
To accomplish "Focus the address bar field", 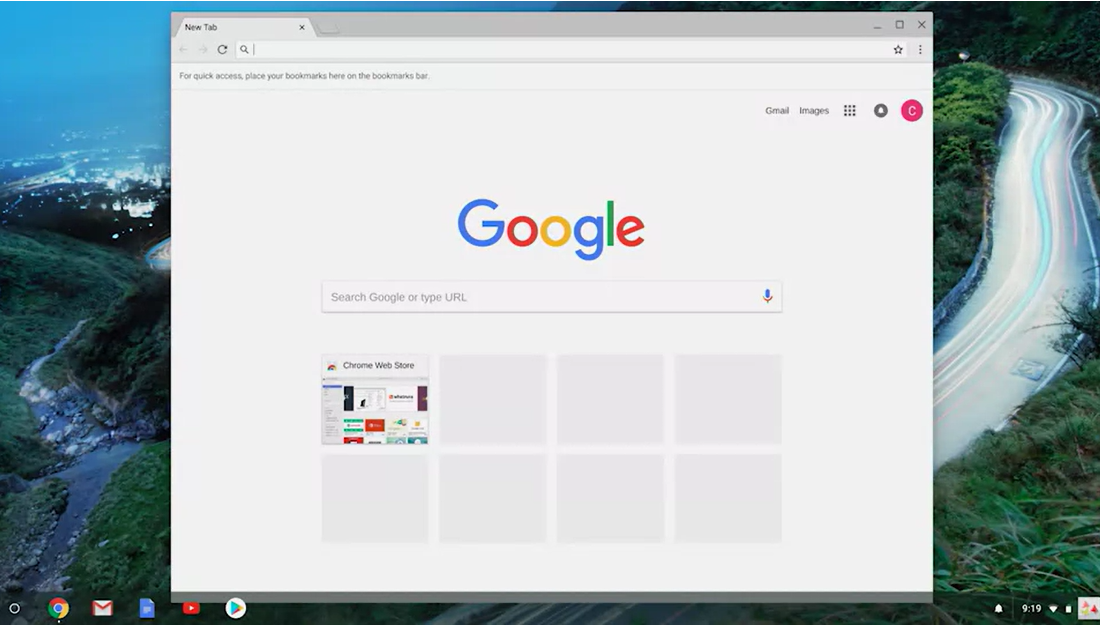I will point(572,49).
